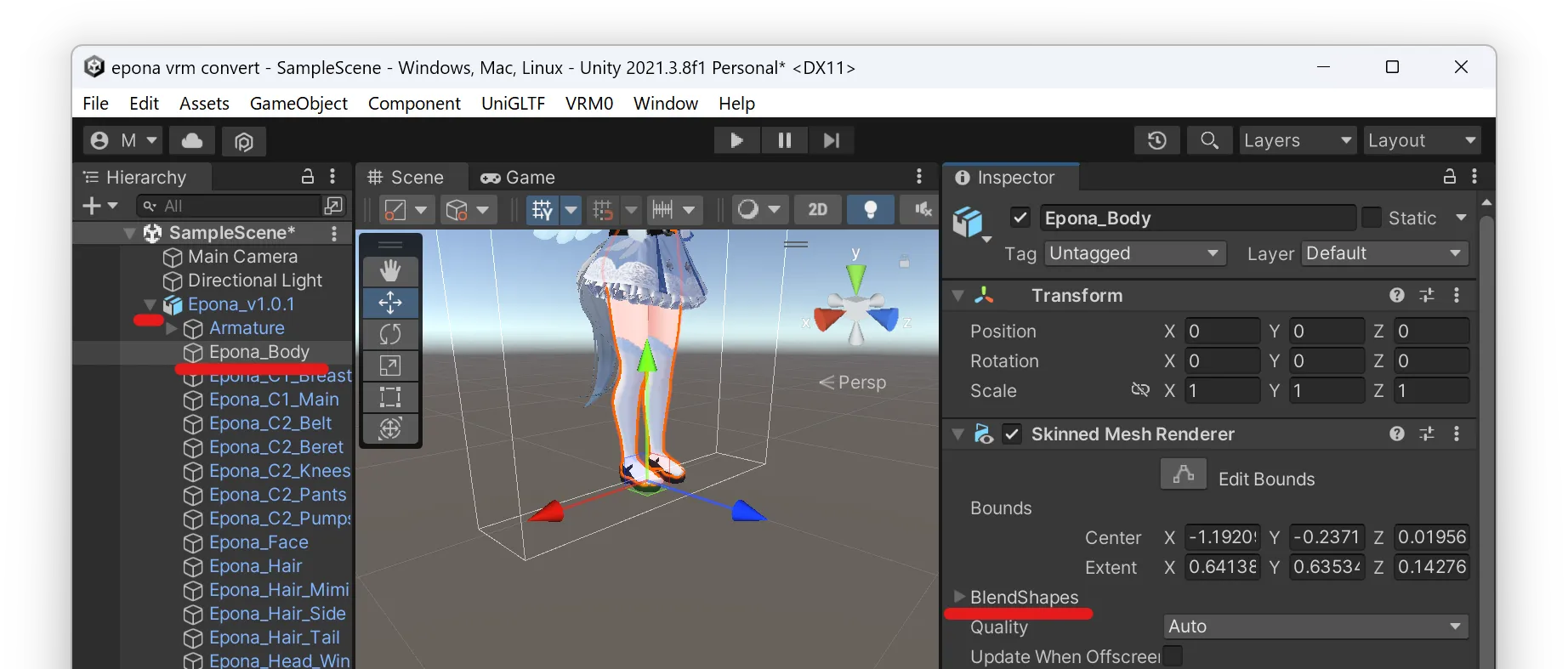Open Unity Cloud services

pyautogui.click(x=192, y=140)
